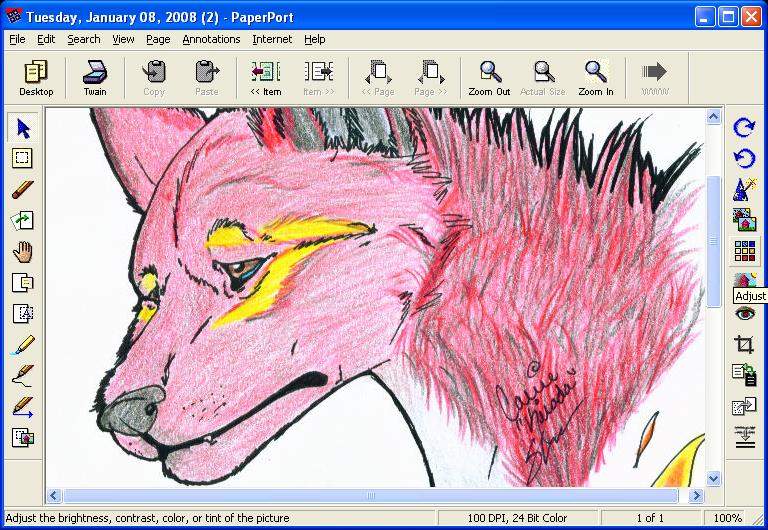Click the two documents with green arrows icon

click(x=744, y=375)
